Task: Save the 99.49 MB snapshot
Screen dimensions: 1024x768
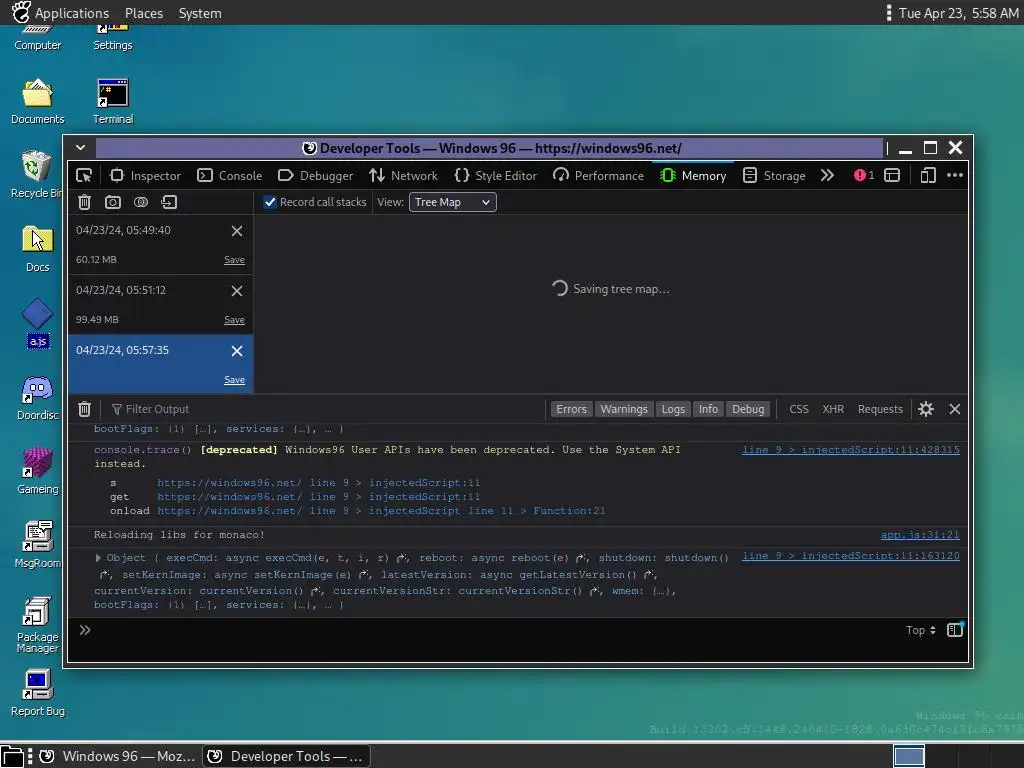Action: tap(234, 320)
